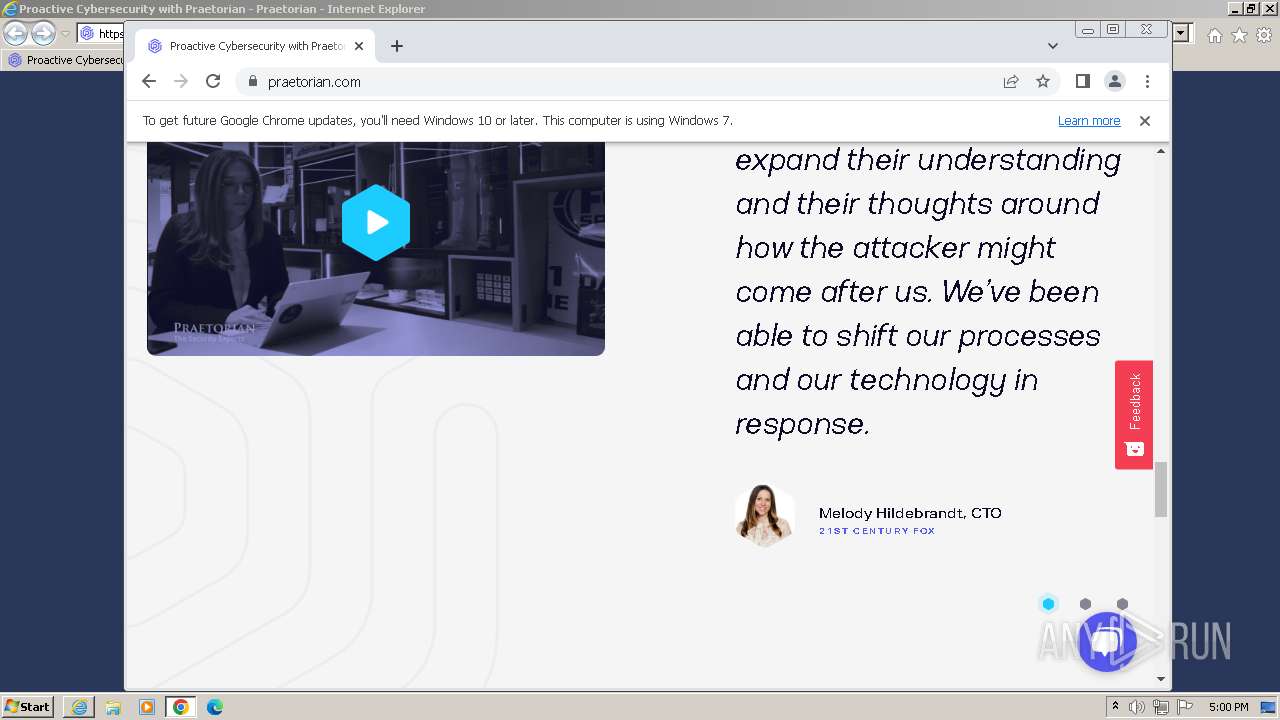Open Windows Start menu
The width and height of the screenshot is (1280, 720).
28,707
